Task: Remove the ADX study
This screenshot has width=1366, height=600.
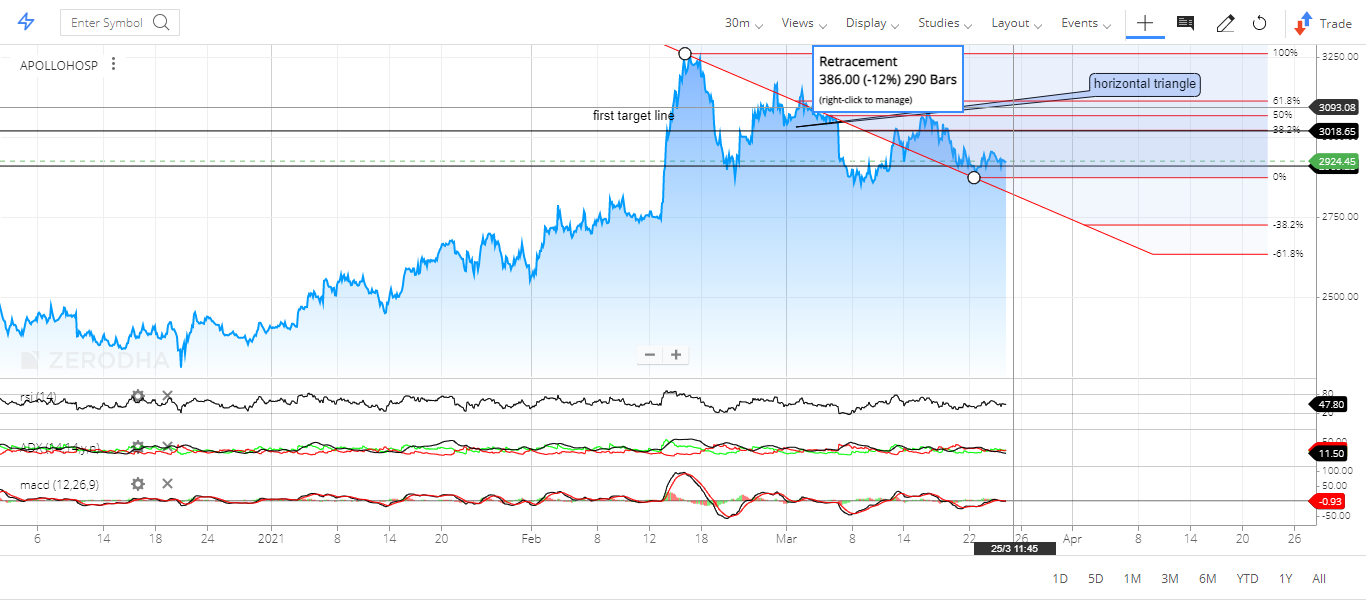Action: (167, 447)
